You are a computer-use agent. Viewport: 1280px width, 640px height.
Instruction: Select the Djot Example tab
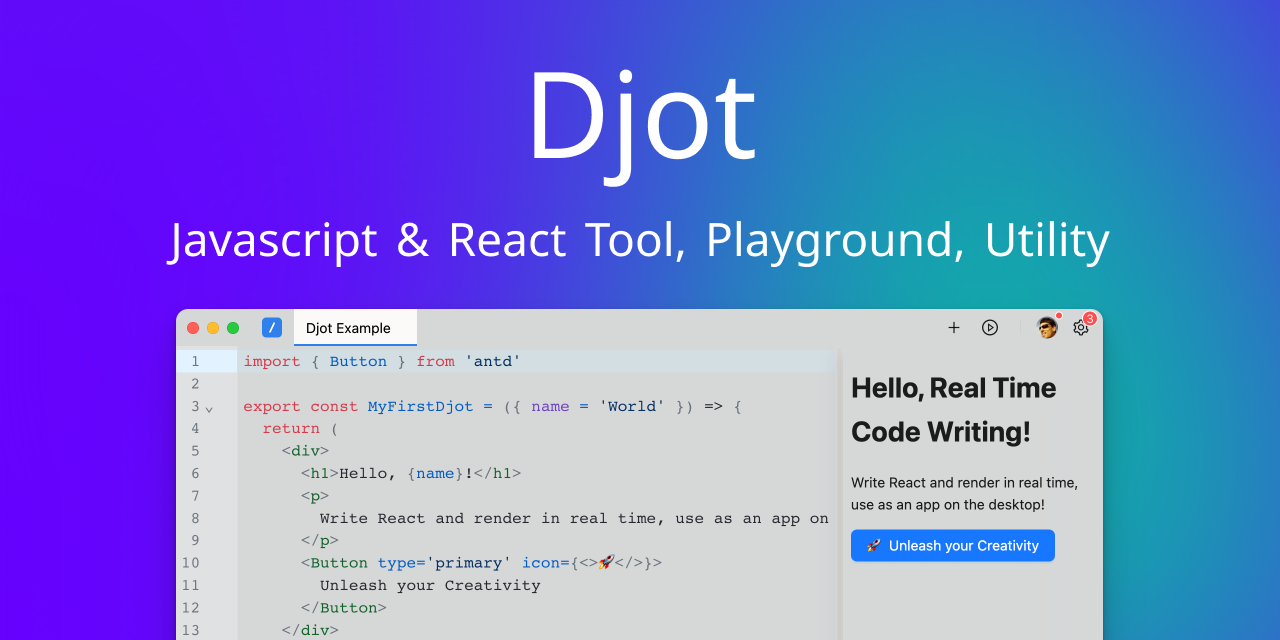355,328
